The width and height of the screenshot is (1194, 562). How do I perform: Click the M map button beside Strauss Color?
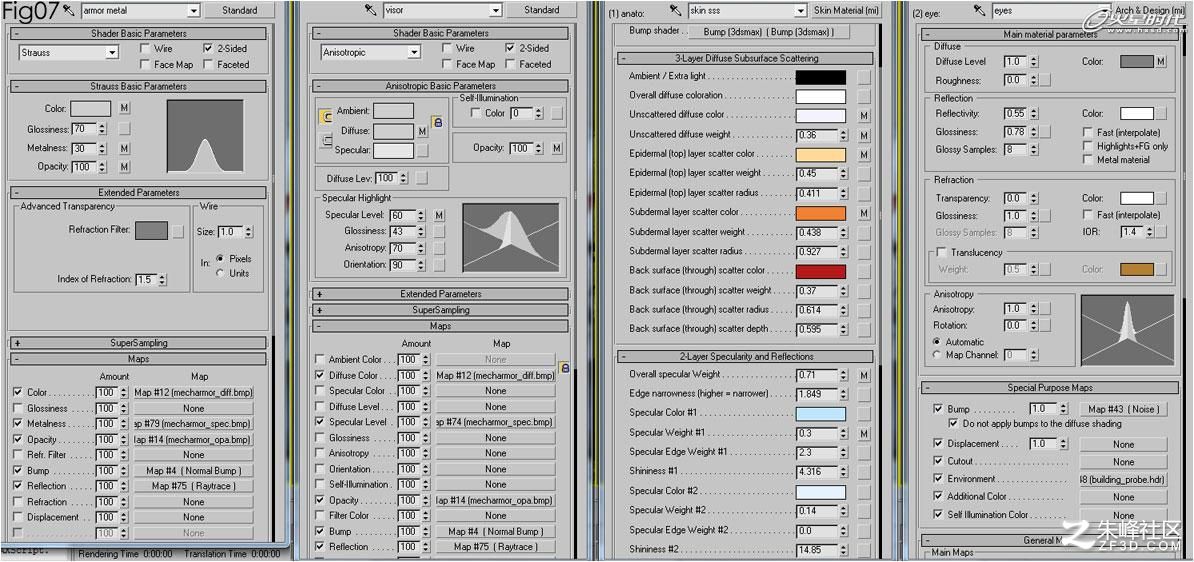coord(125,109)
